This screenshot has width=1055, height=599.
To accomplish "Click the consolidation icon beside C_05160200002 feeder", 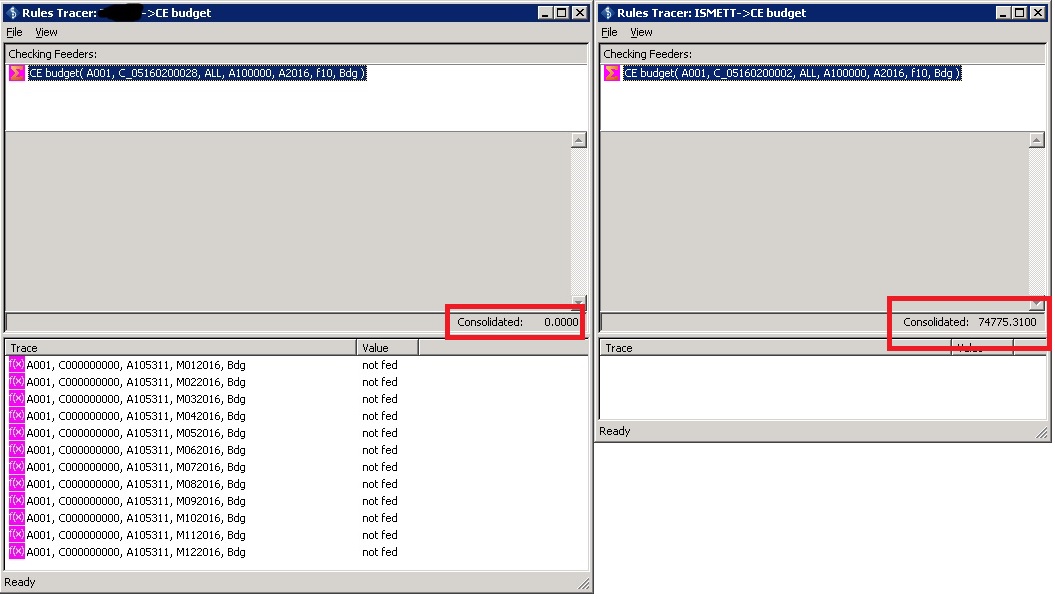I will pos(611,73).
